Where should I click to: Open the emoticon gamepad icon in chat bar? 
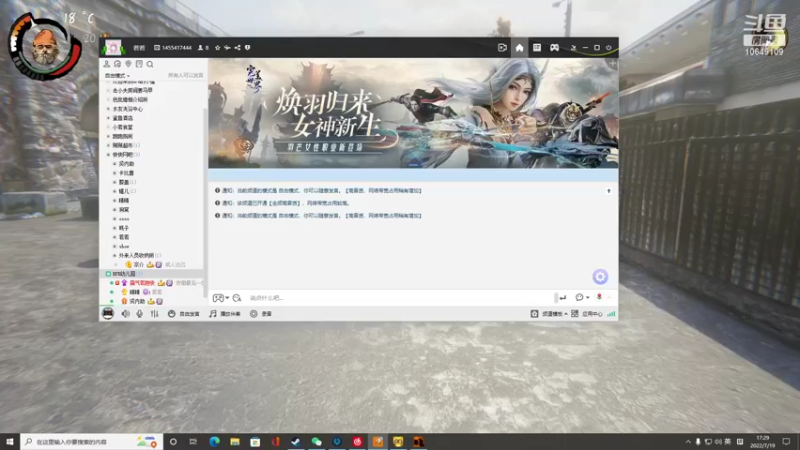tap(218, 297)
